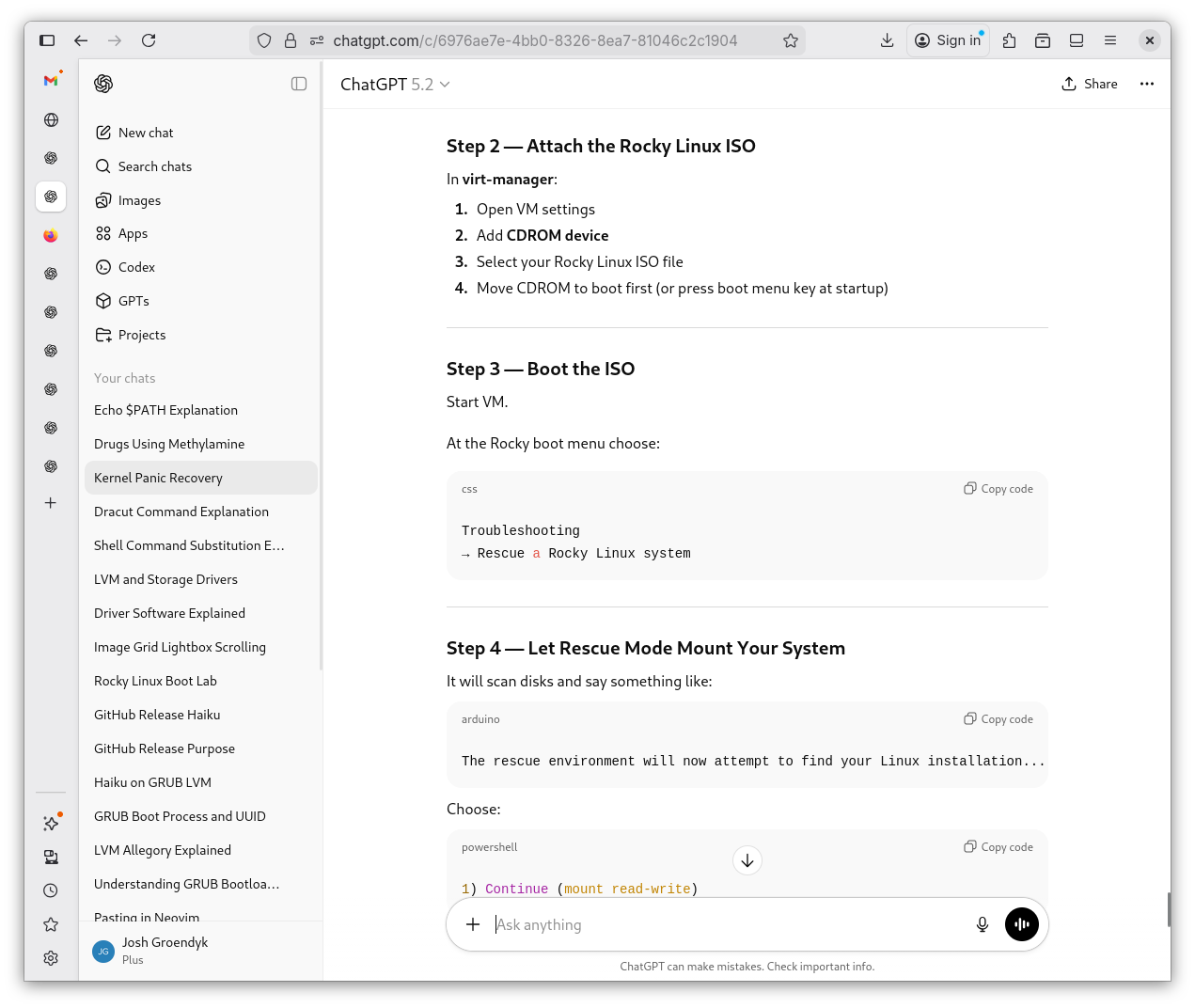
Task: Expand the ChatGPT 5.2 model dropdown
Action: [395, 85]
